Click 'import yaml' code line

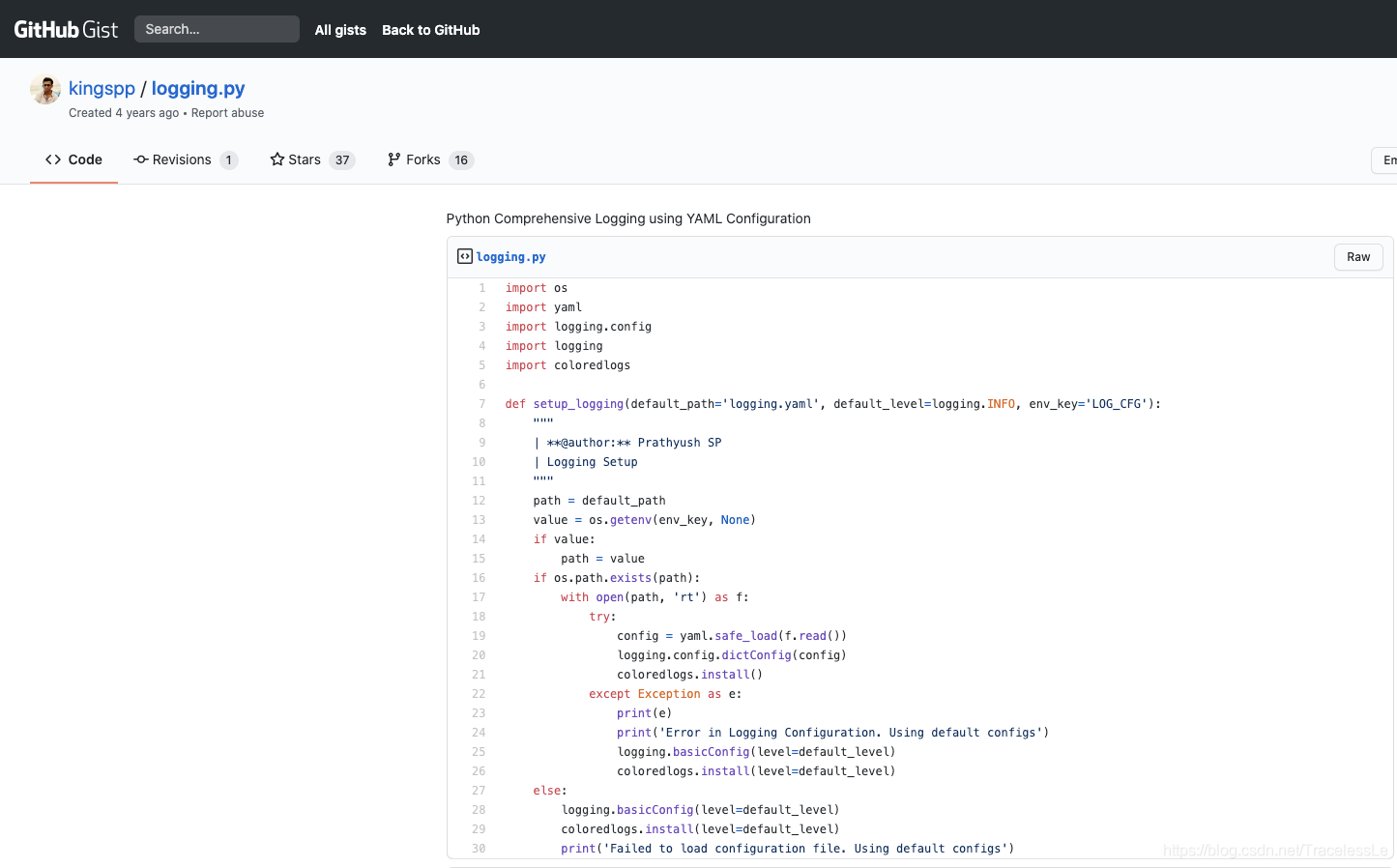pyautogui.click(x=543, y=307)
